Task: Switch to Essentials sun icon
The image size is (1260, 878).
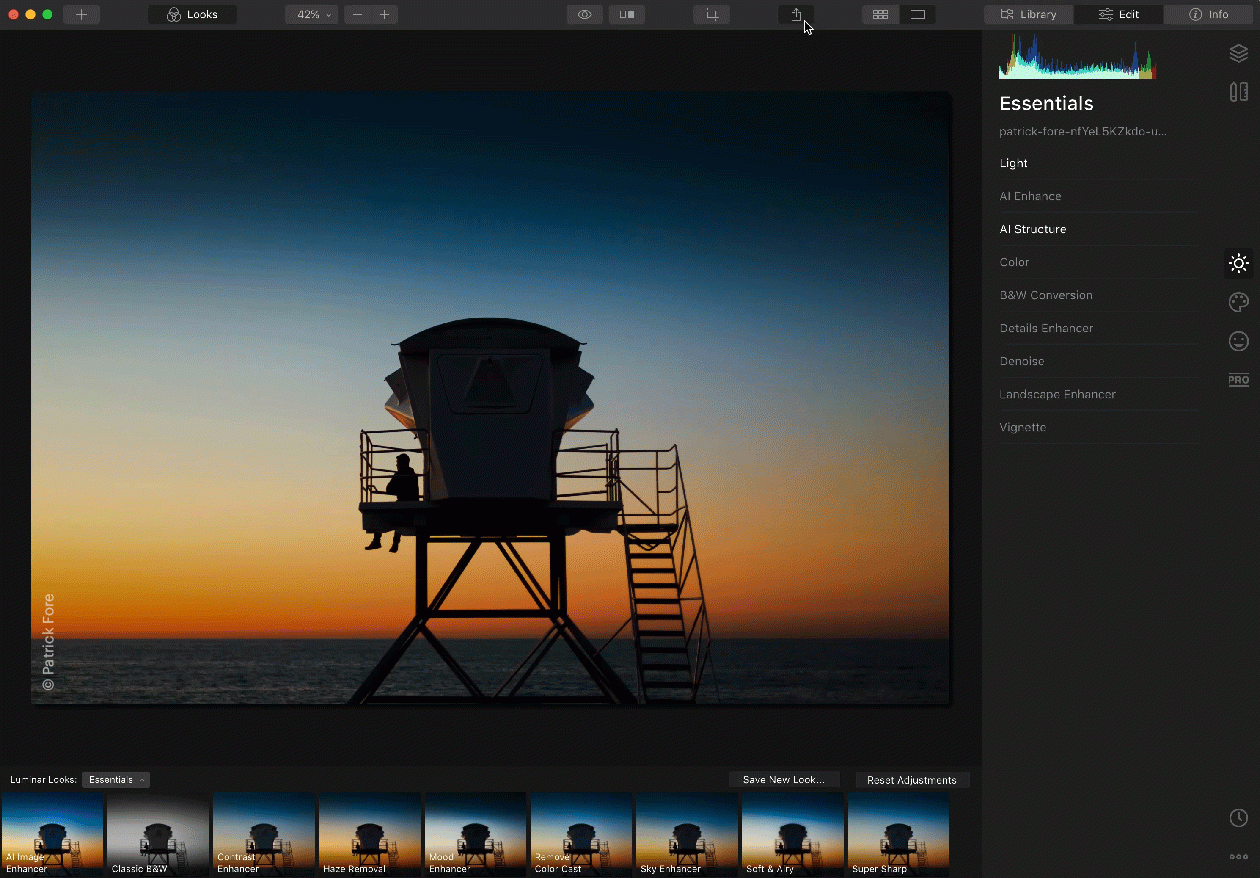Action: pos(1238,264)
